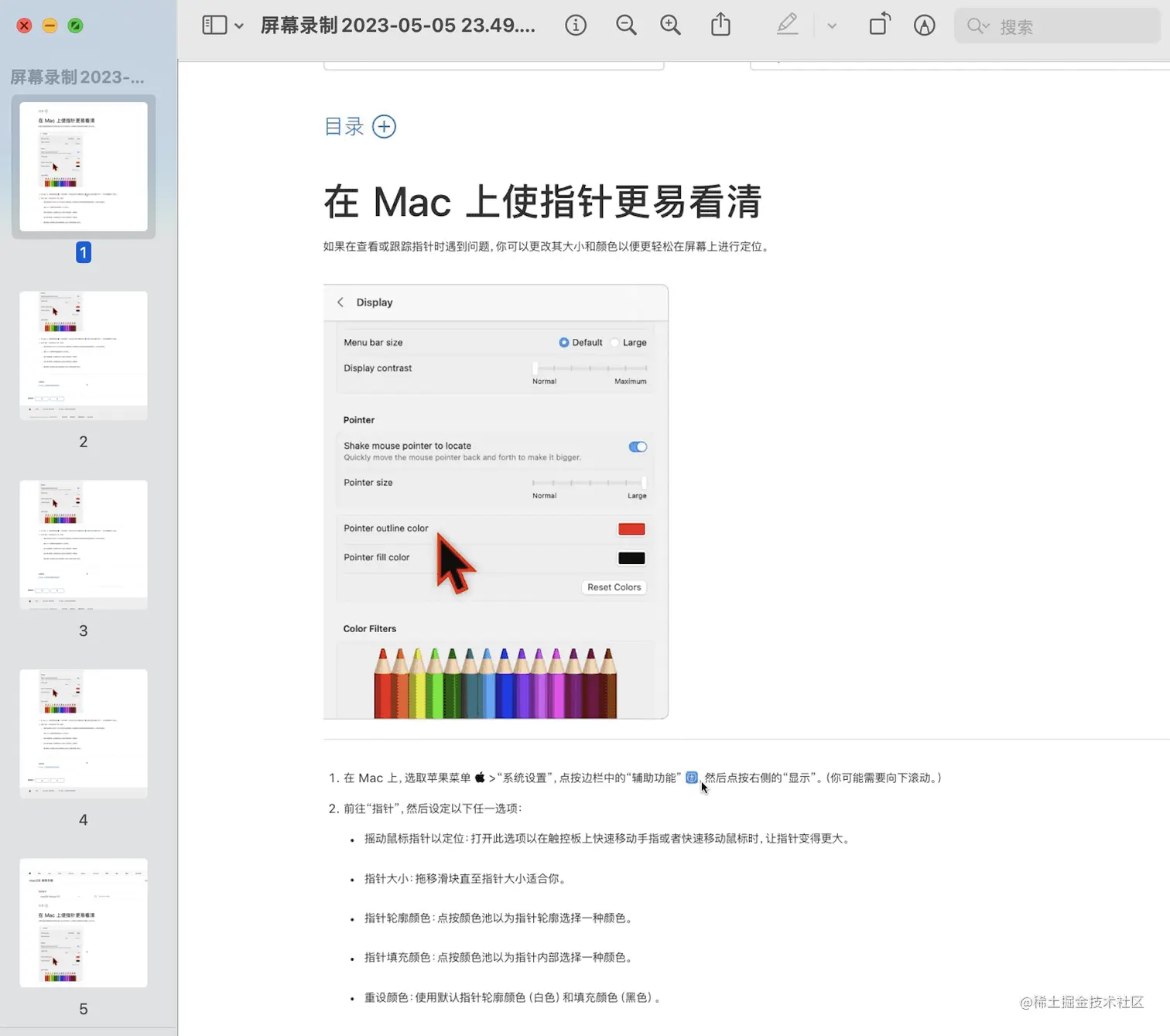Viewport: 1170px width, 1036px height.
Task: Zoom in on the document
Action: (670, 26)
